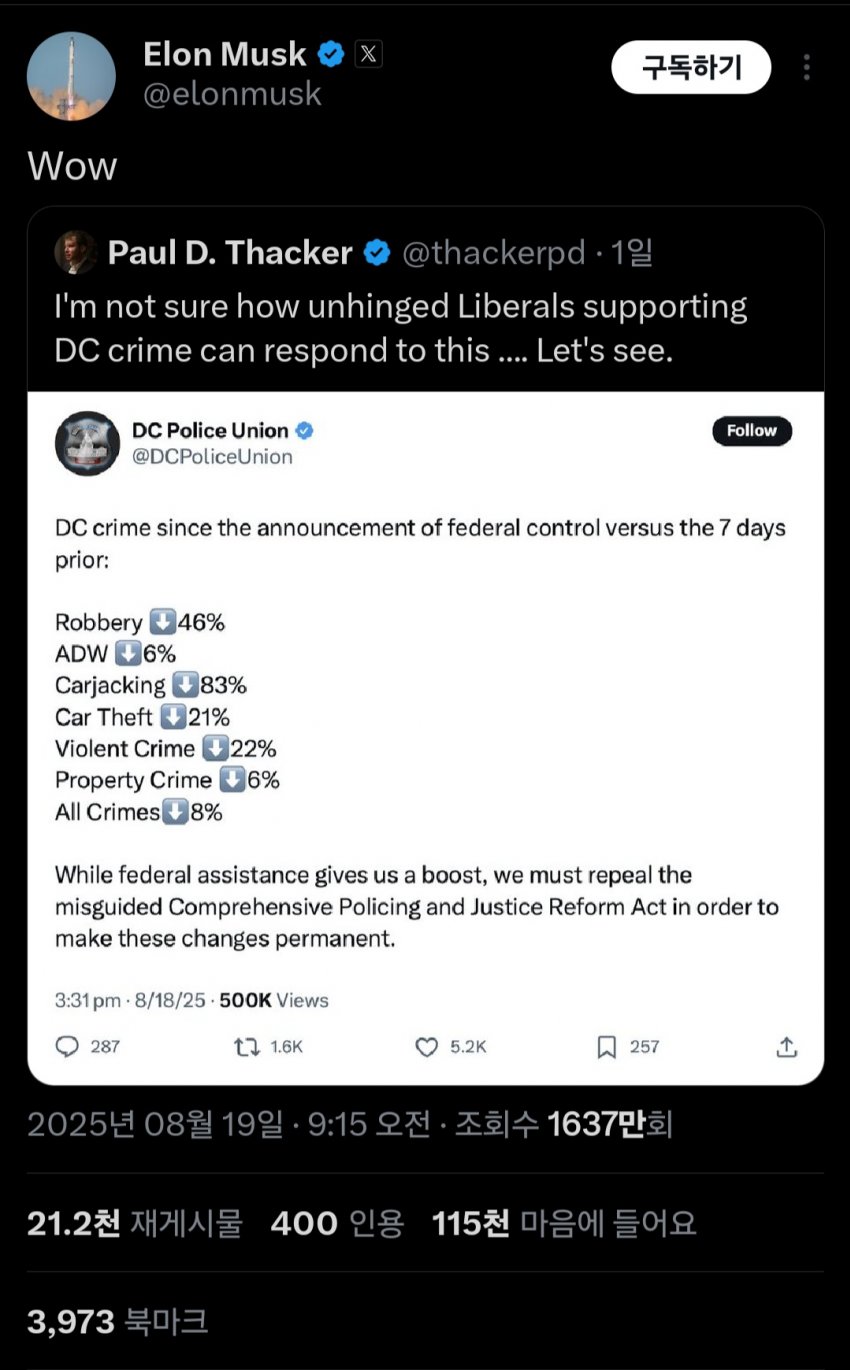
Task: Toggle the bookmark icon showing 257
Action: pyautogui.click(x=606, y=1046)
